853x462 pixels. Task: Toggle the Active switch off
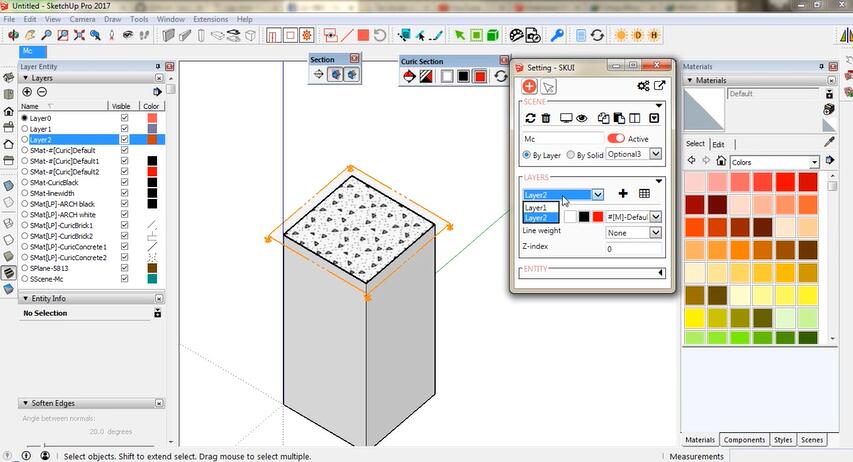tap(616, 139)
